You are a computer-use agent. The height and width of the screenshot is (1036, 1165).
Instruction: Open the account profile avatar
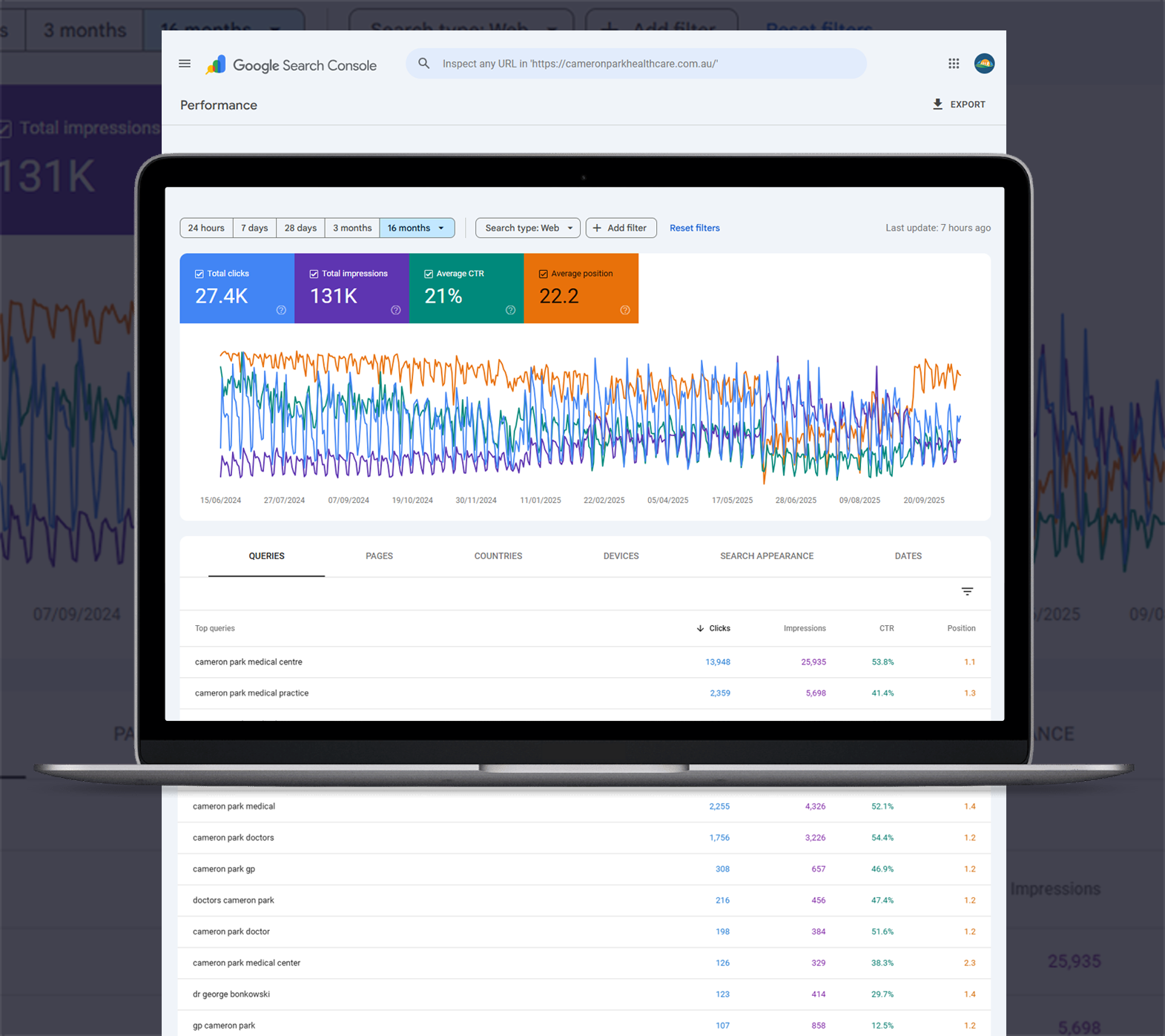pyautogui.click(x=984, y=64)
